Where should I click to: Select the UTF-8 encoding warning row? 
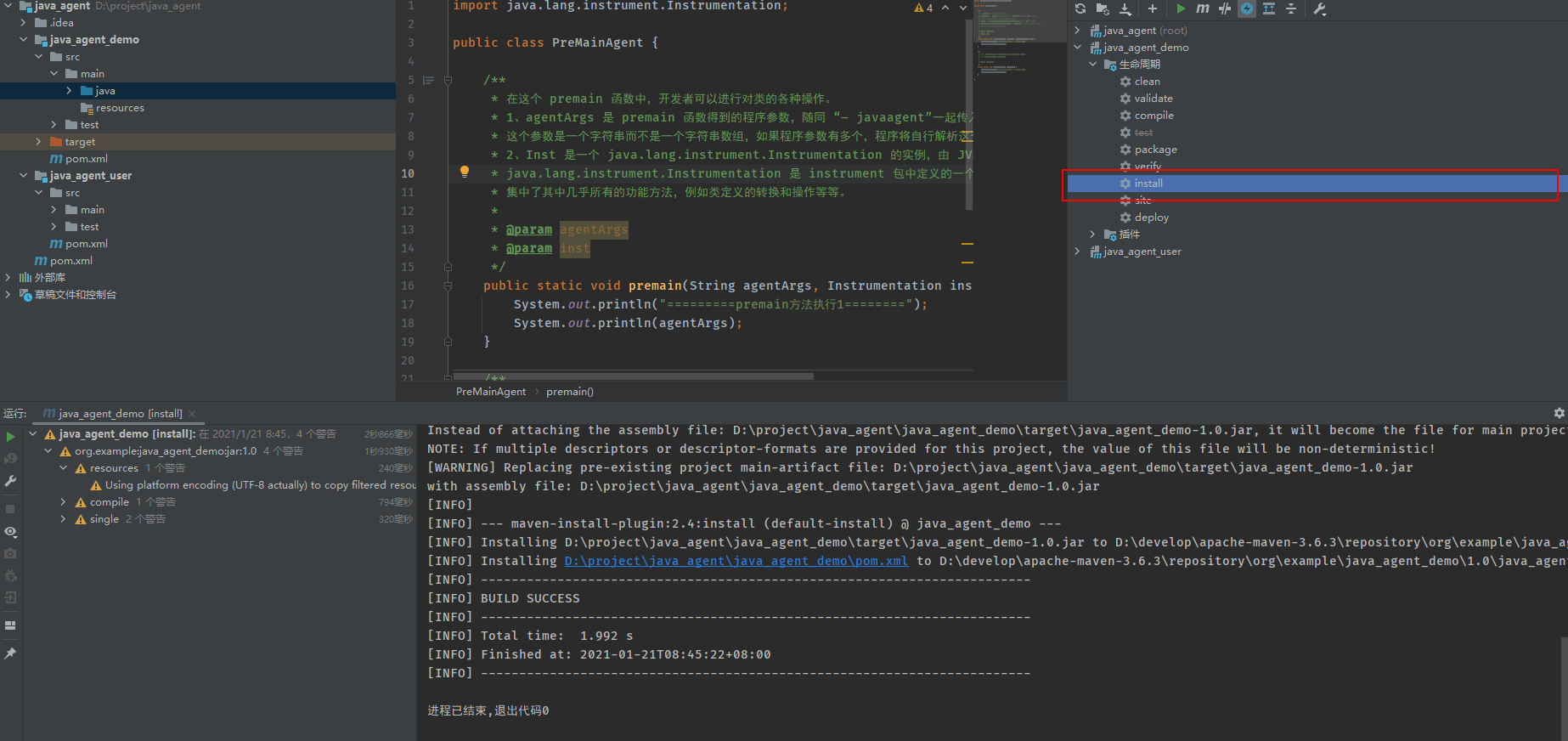coord(253,485)
